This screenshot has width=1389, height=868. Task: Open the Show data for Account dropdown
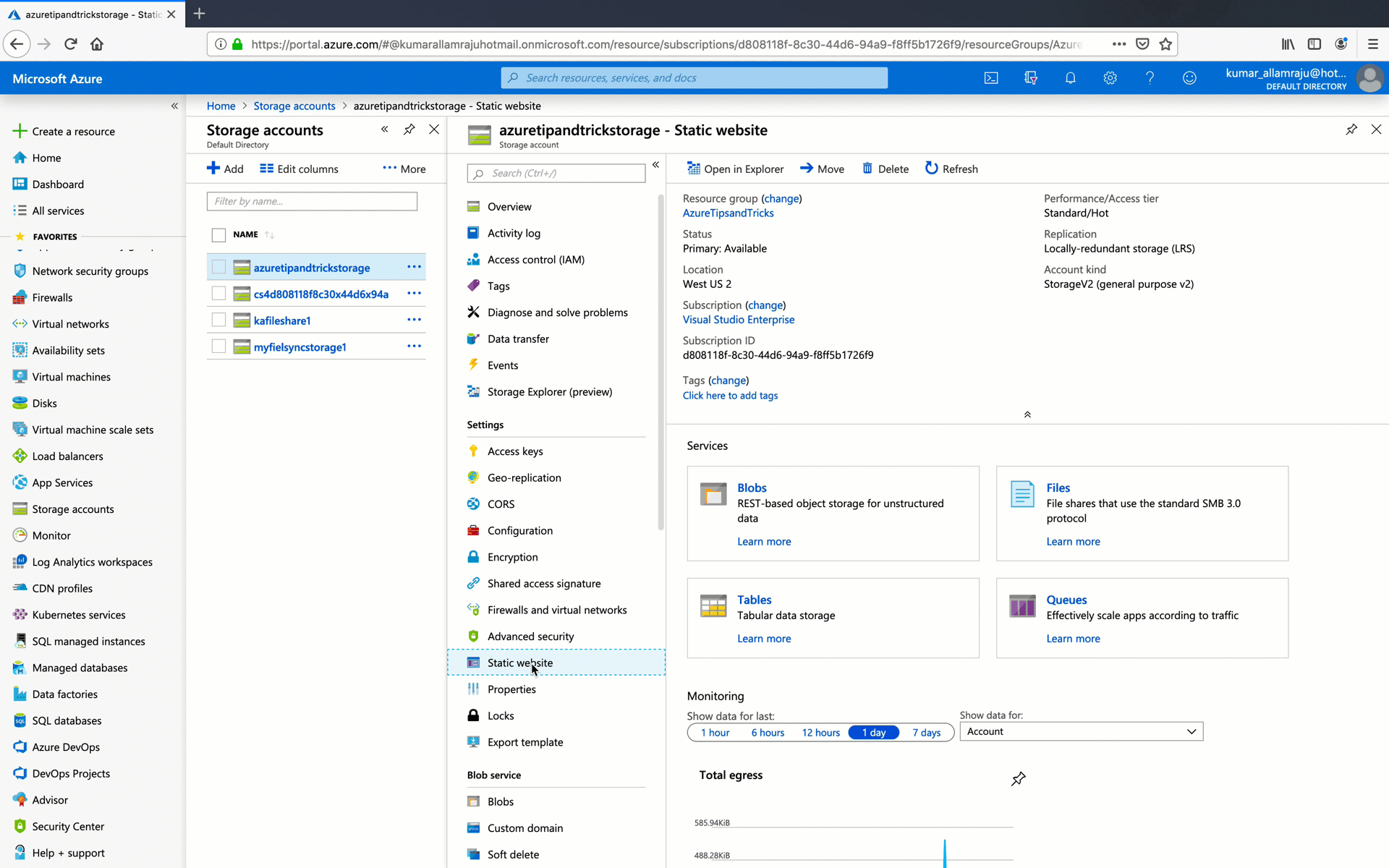[1082, 731]
